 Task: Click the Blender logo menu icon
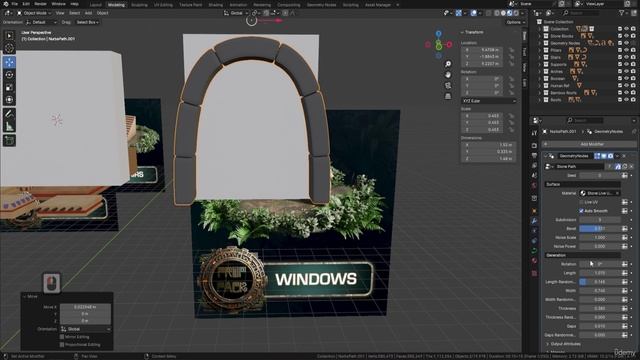coord(6,4)
